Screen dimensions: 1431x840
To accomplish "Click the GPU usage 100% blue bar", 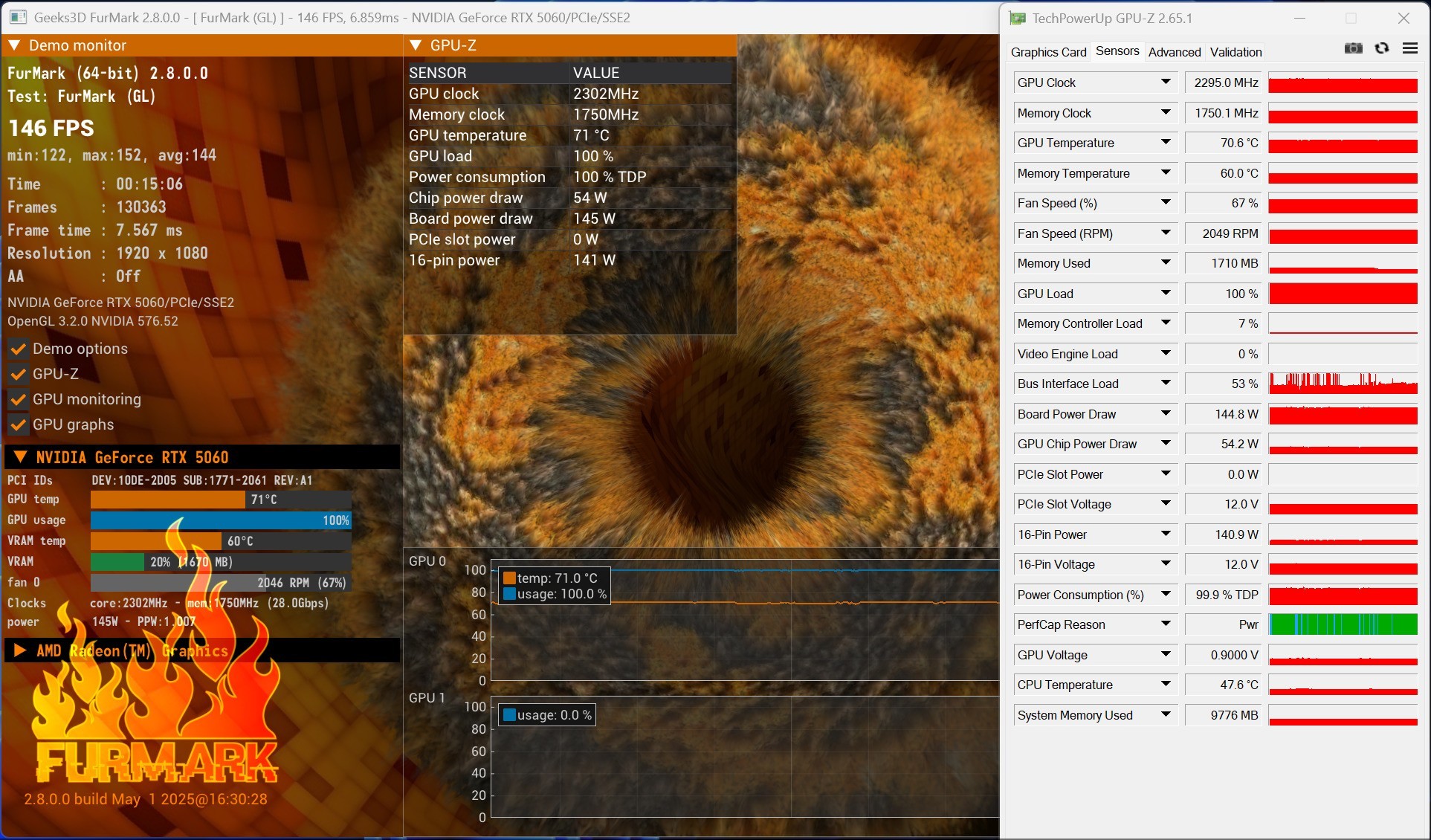I will [x=221, y=520].
